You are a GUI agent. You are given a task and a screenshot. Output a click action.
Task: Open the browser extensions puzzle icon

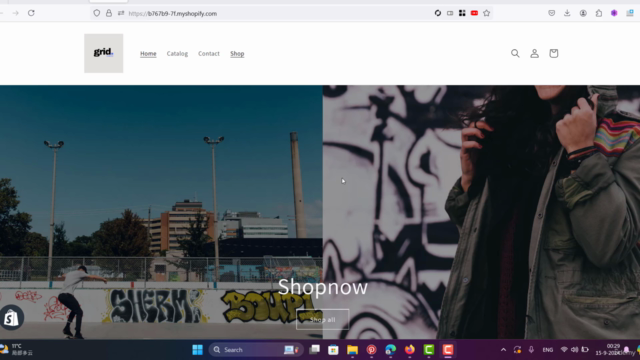[x=598, y=13]
